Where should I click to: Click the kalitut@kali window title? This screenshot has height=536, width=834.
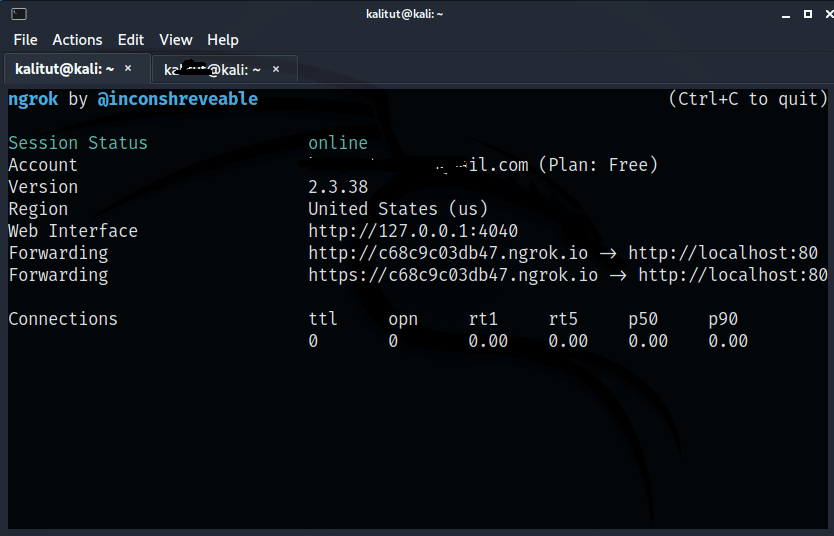point(404,14)
